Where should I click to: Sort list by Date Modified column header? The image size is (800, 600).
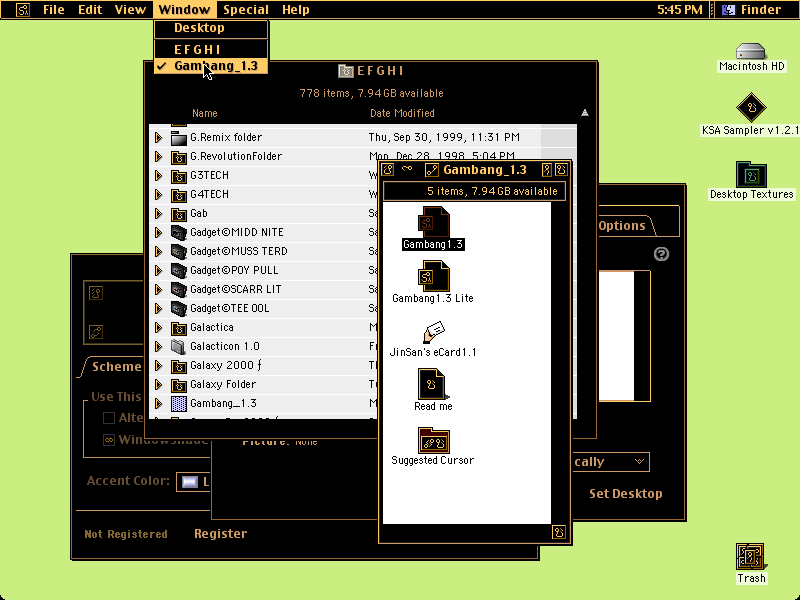coord(402,113)
